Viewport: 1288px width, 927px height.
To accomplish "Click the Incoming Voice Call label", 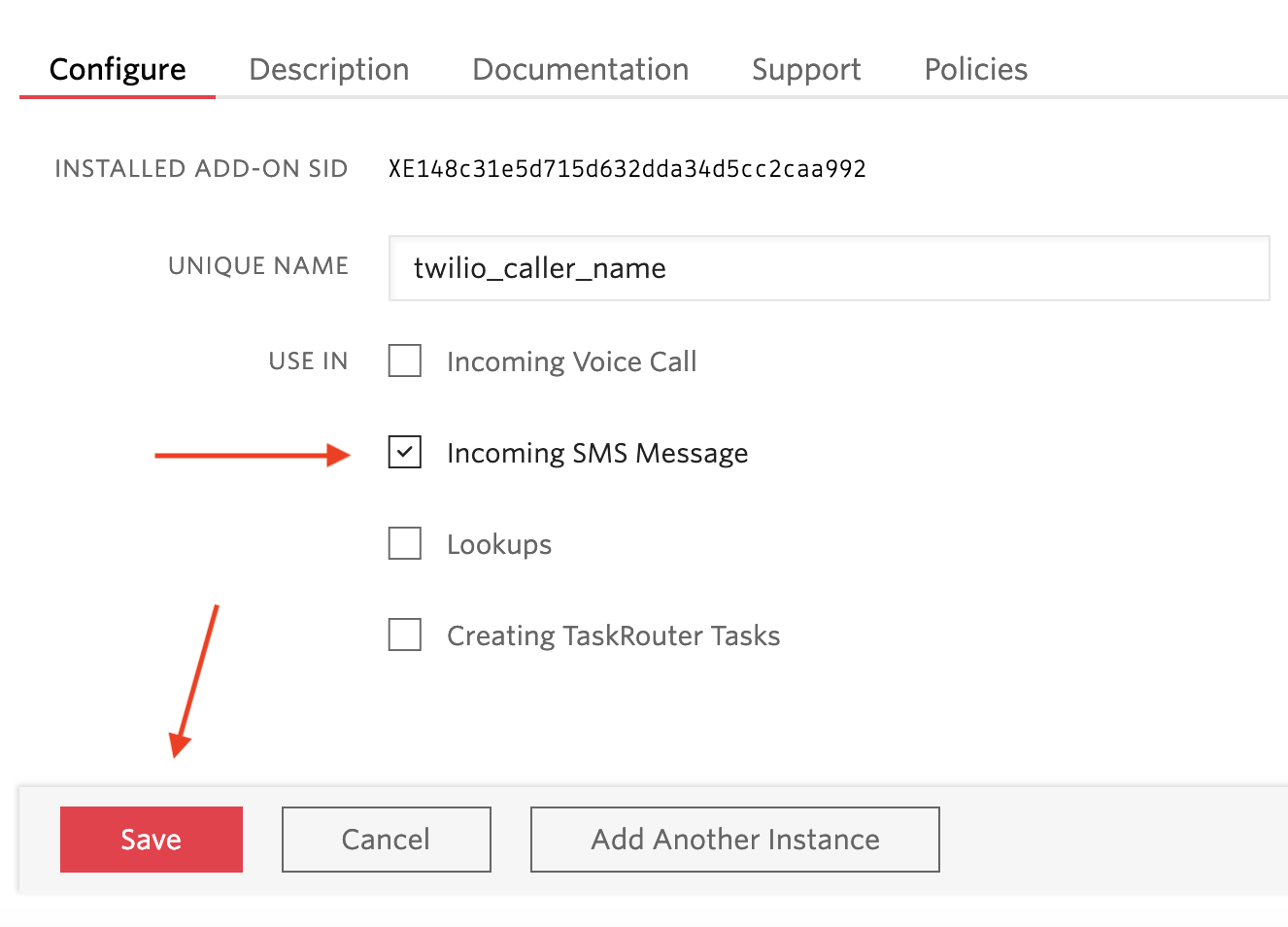I will coord(571,360).
